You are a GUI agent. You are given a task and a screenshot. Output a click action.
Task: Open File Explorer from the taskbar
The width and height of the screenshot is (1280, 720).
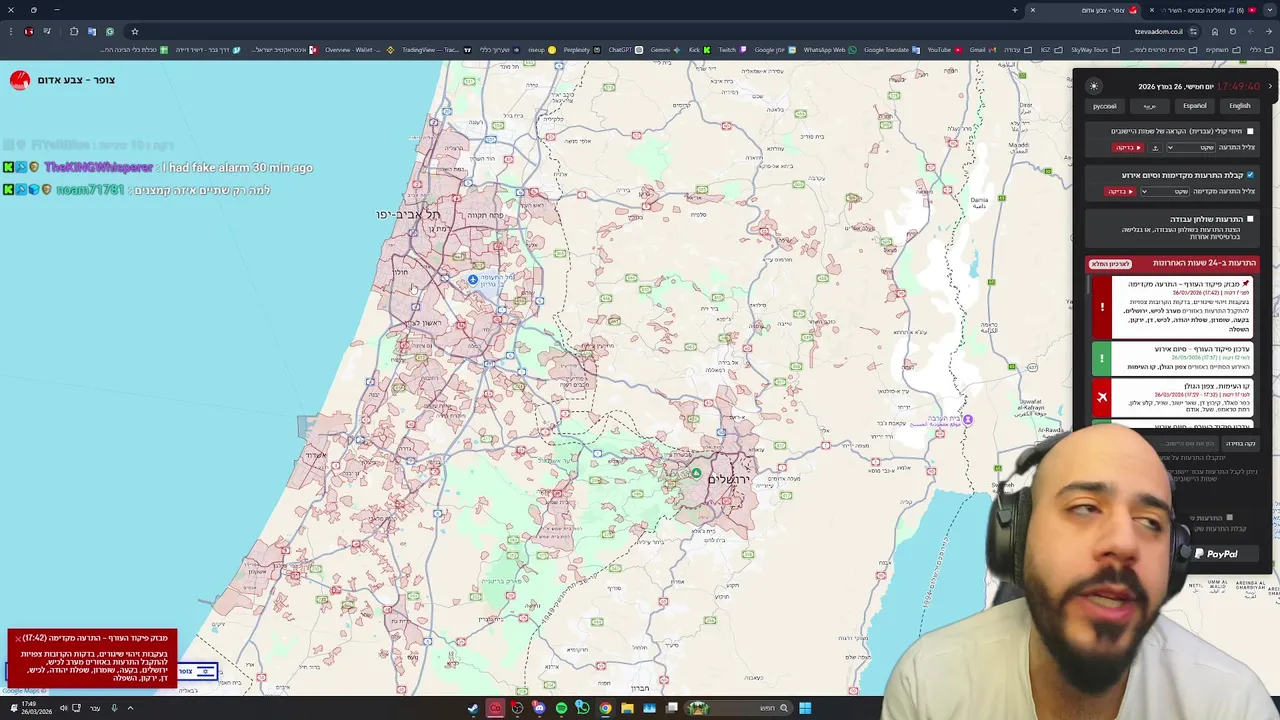pyautogui.click(x=627, y=708)
